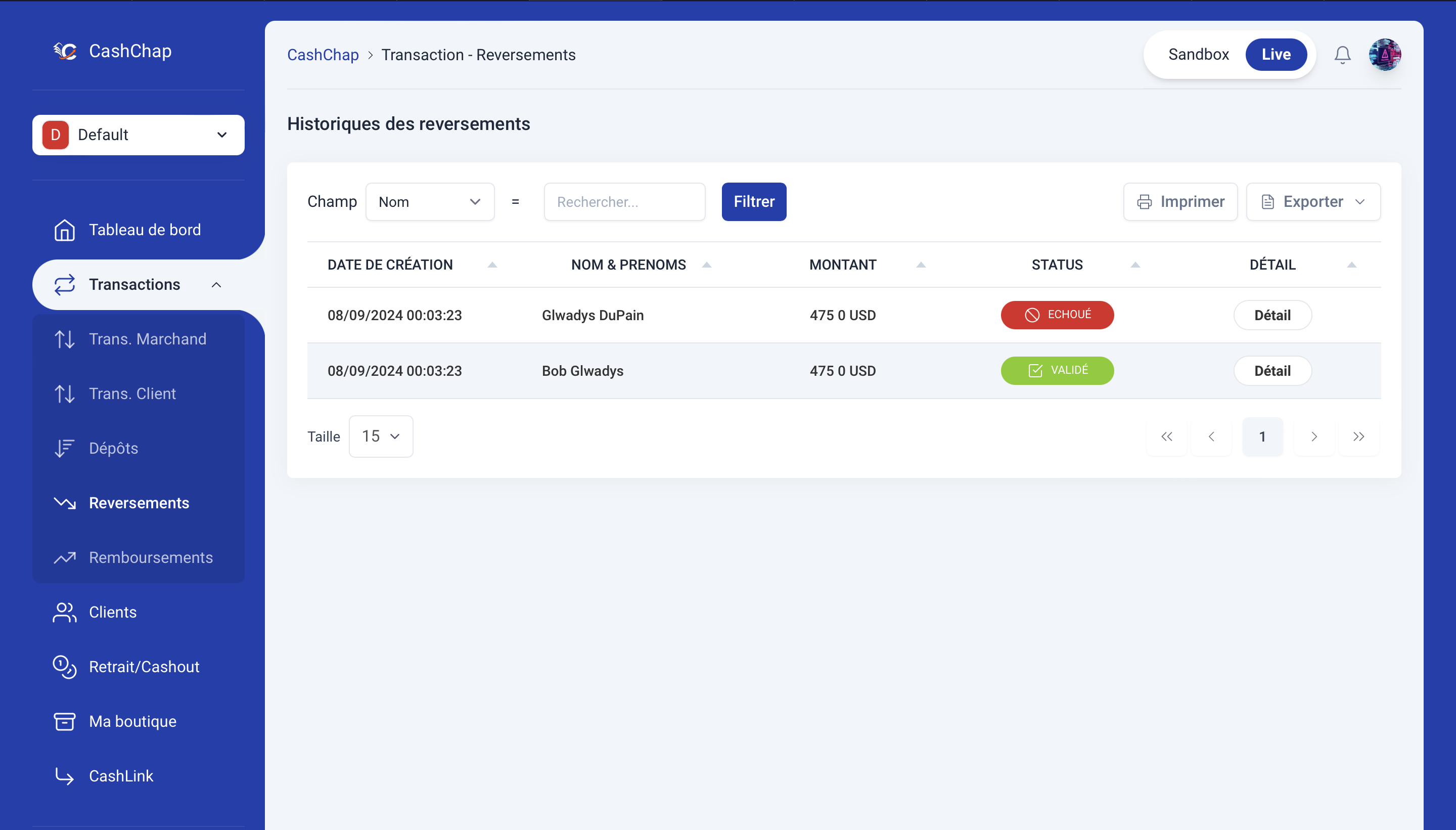Go to the first page arrows
This screenshot has height=830, width=1456.
tap(1167, 436)
